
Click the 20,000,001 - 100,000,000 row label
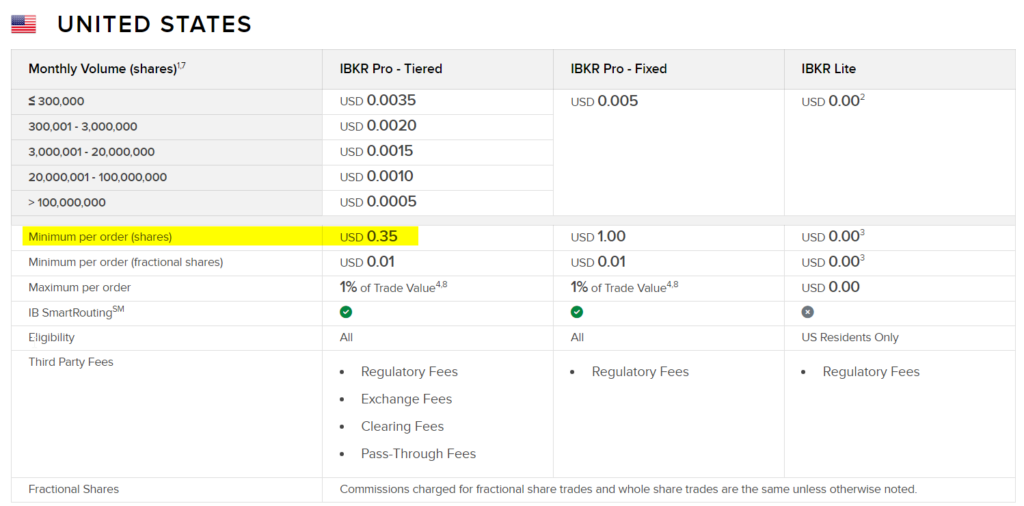(97, 177)
